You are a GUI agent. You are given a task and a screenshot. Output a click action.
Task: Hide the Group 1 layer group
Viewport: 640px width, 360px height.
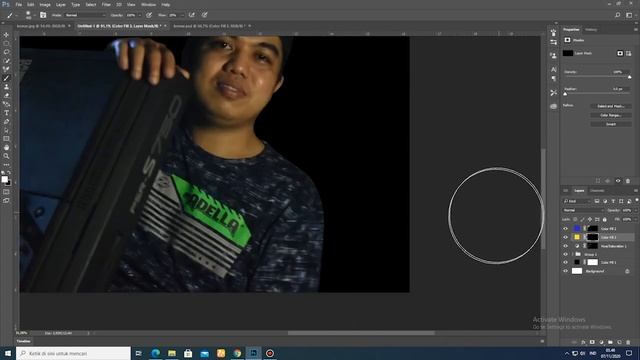pyautogui.click(x=565, y=254)
